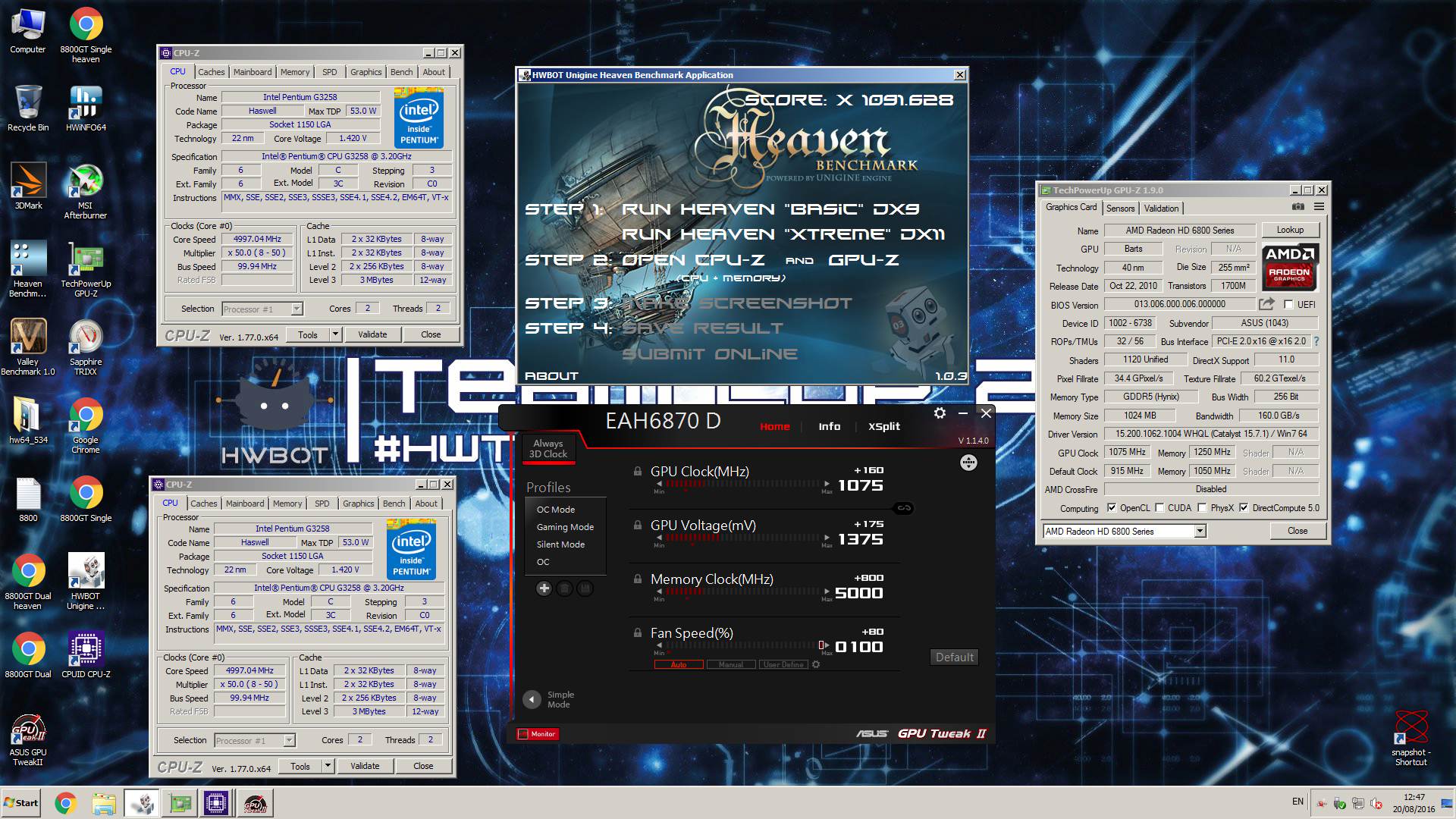This screenshot has height=819, width=1456.
Task: Click the Bus Interface question mark
Action: pos(1316,341)
